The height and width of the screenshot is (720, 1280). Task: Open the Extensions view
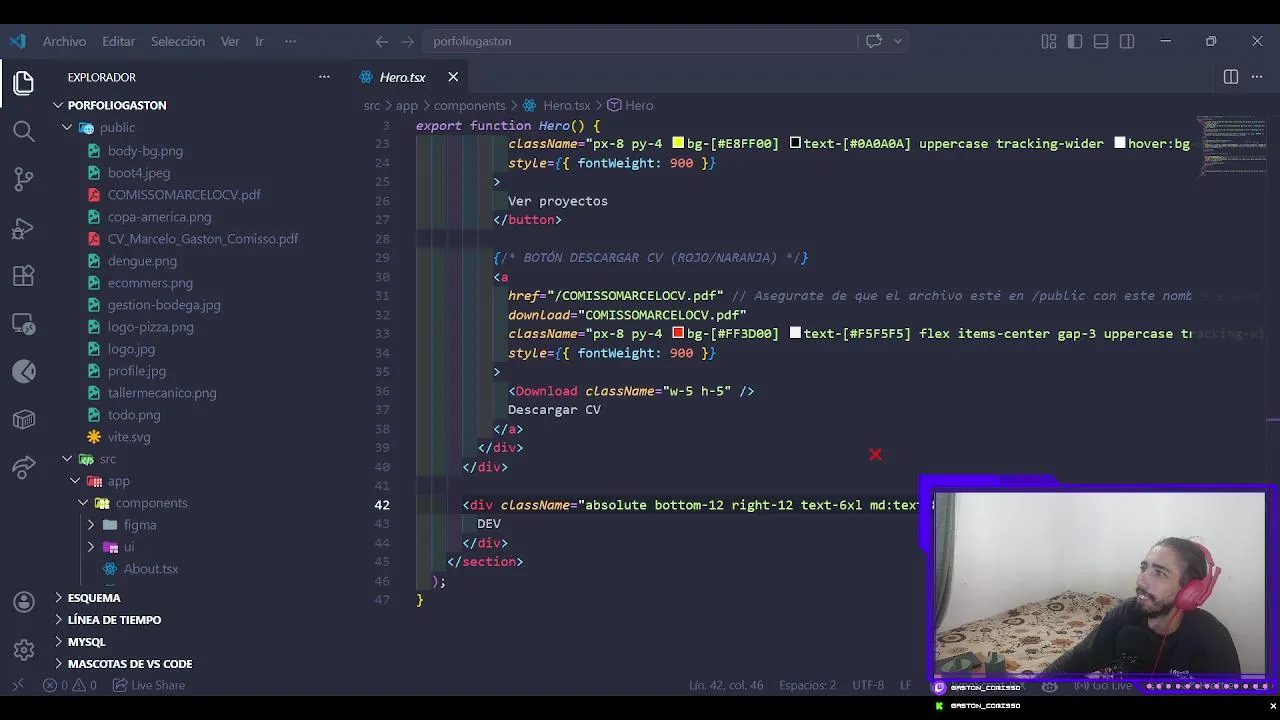coord(24,276)
